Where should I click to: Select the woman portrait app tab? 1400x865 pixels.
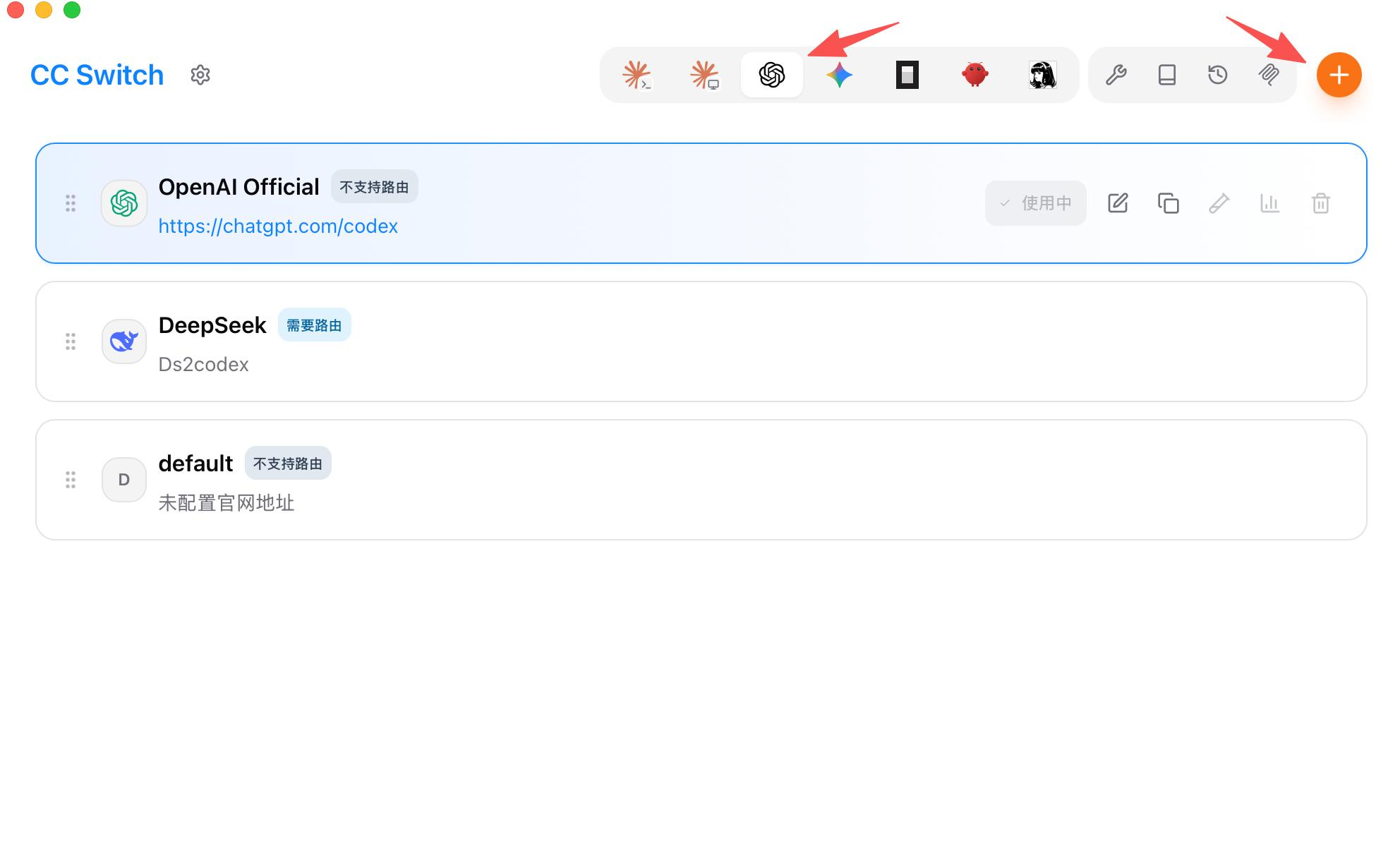coord(1043,75)
